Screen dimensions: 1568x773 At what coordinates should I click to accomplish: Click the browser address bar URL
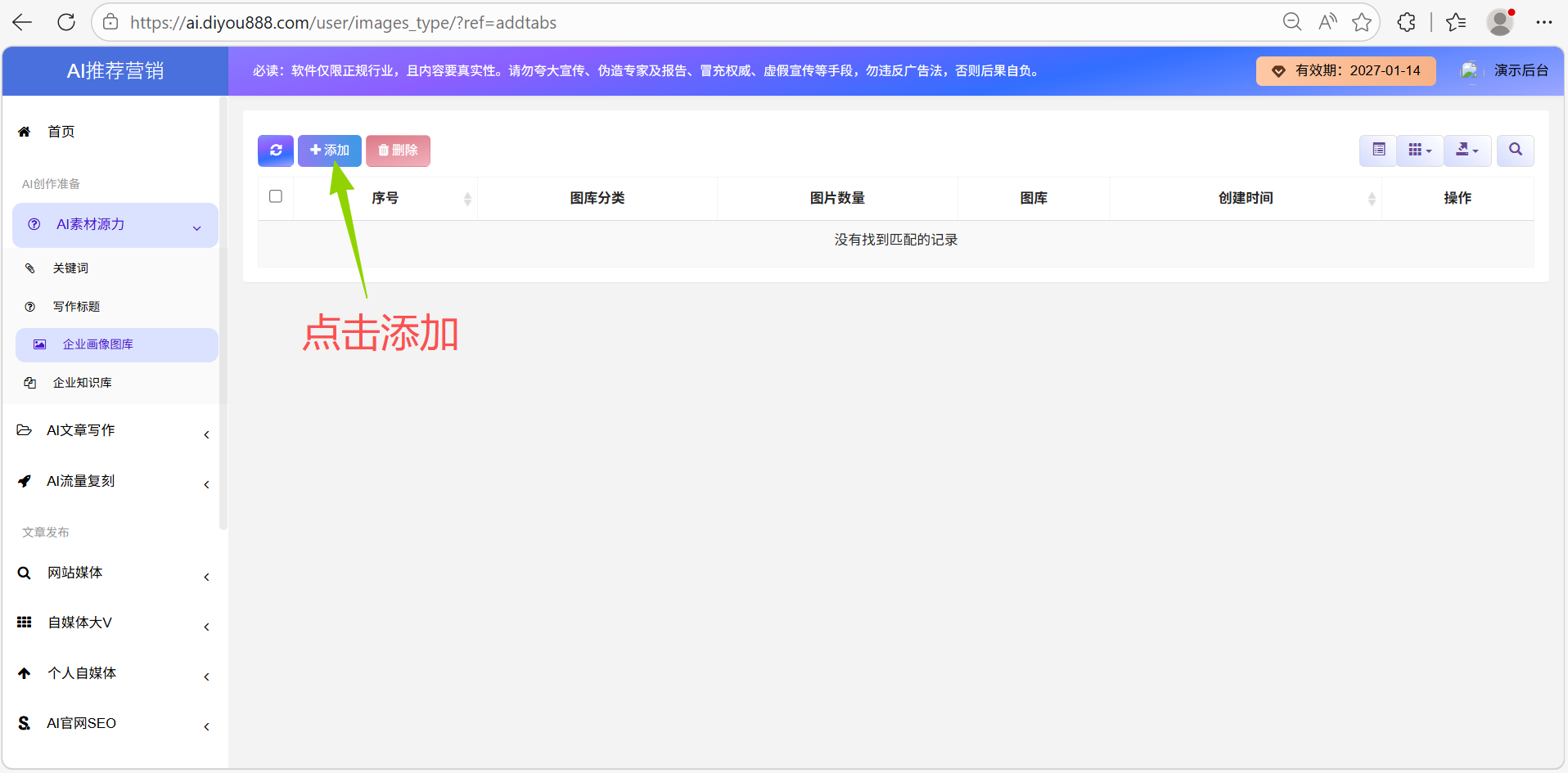344,23
